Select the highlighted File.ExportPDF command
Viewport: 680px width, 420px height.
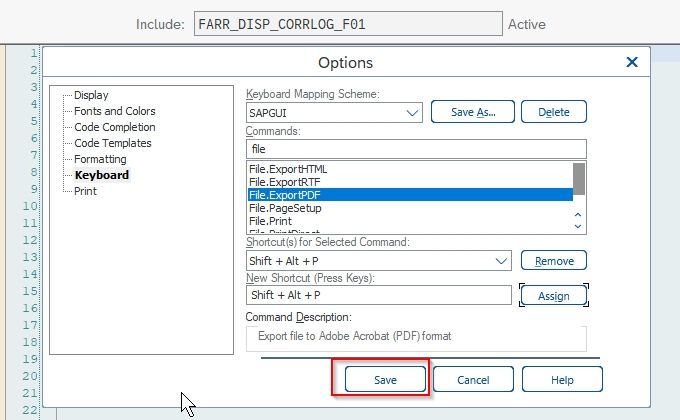pos(410,195)
